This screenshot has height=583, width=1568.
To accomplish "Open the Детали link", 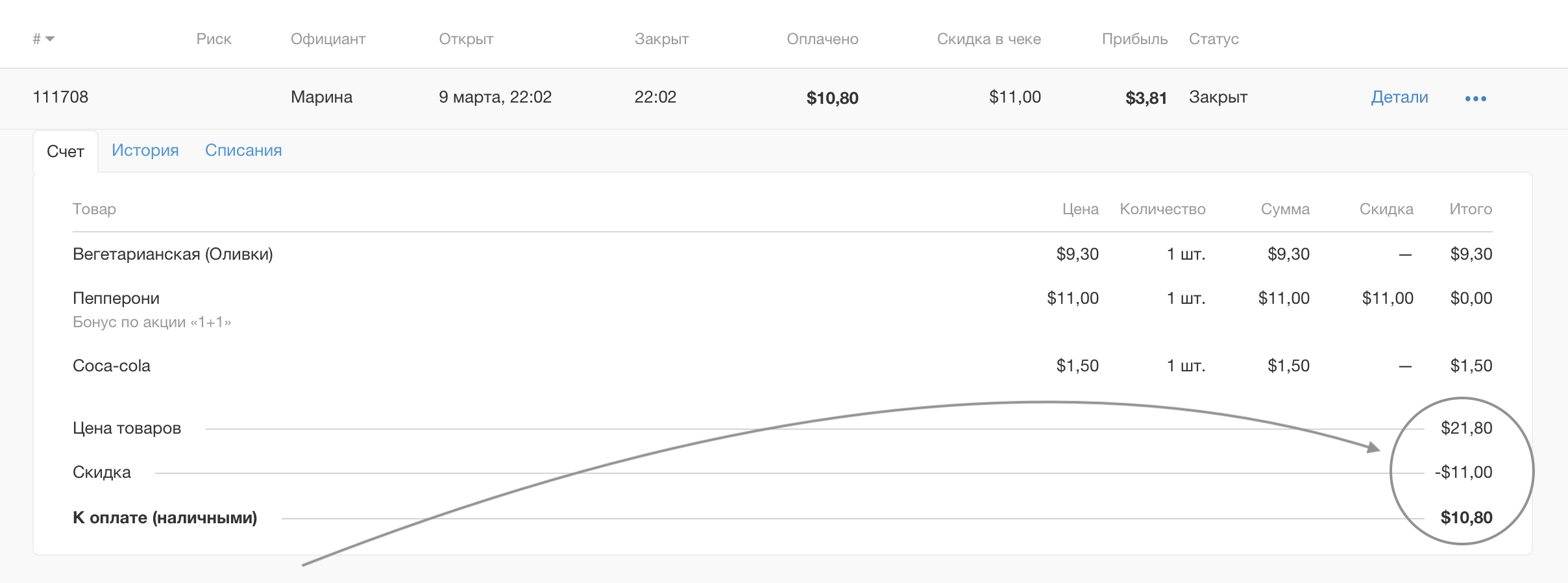I will tap(1399, 97).
